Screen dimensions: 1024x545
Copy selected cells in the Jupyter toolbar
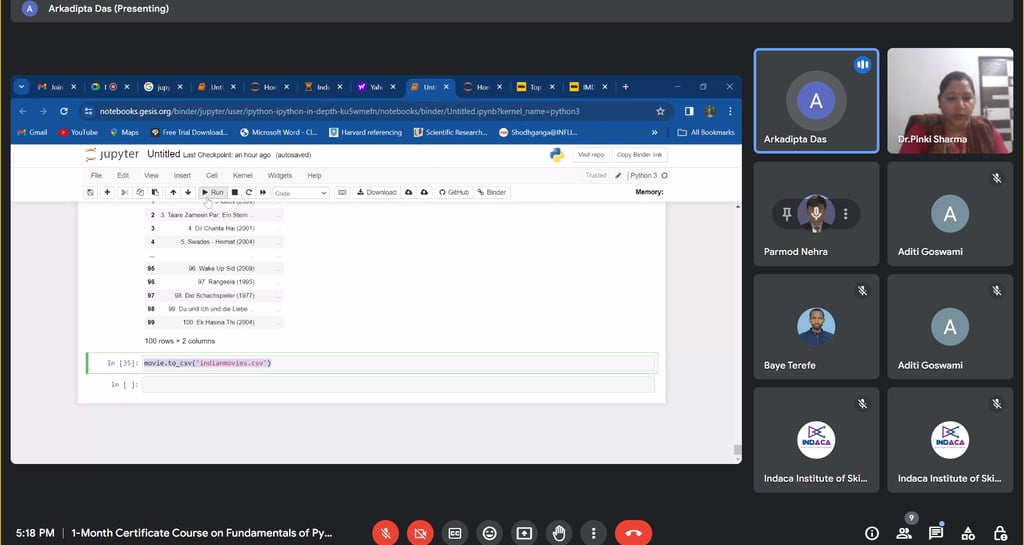pyautogui.click(x=140, y=193)
